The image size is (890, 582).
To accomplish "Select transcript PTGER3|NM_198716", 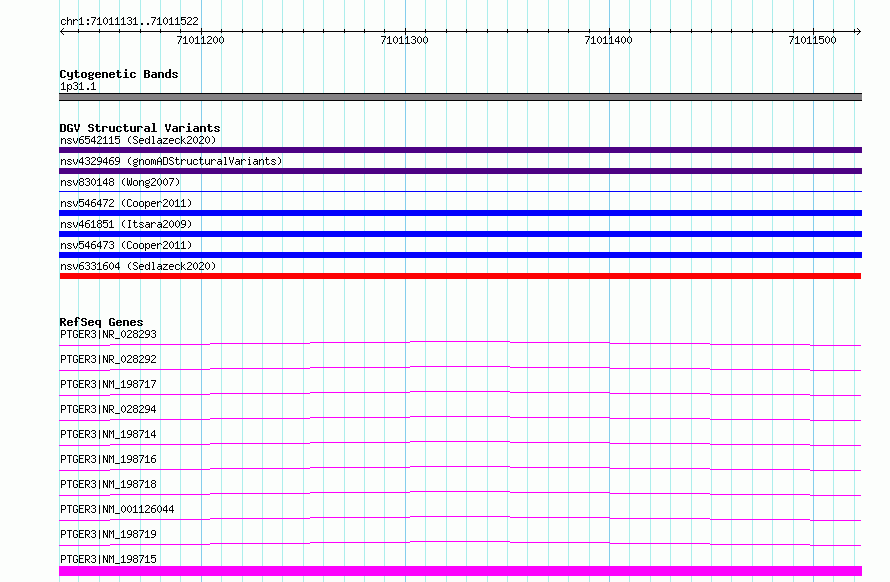I will tap(108, 459).
